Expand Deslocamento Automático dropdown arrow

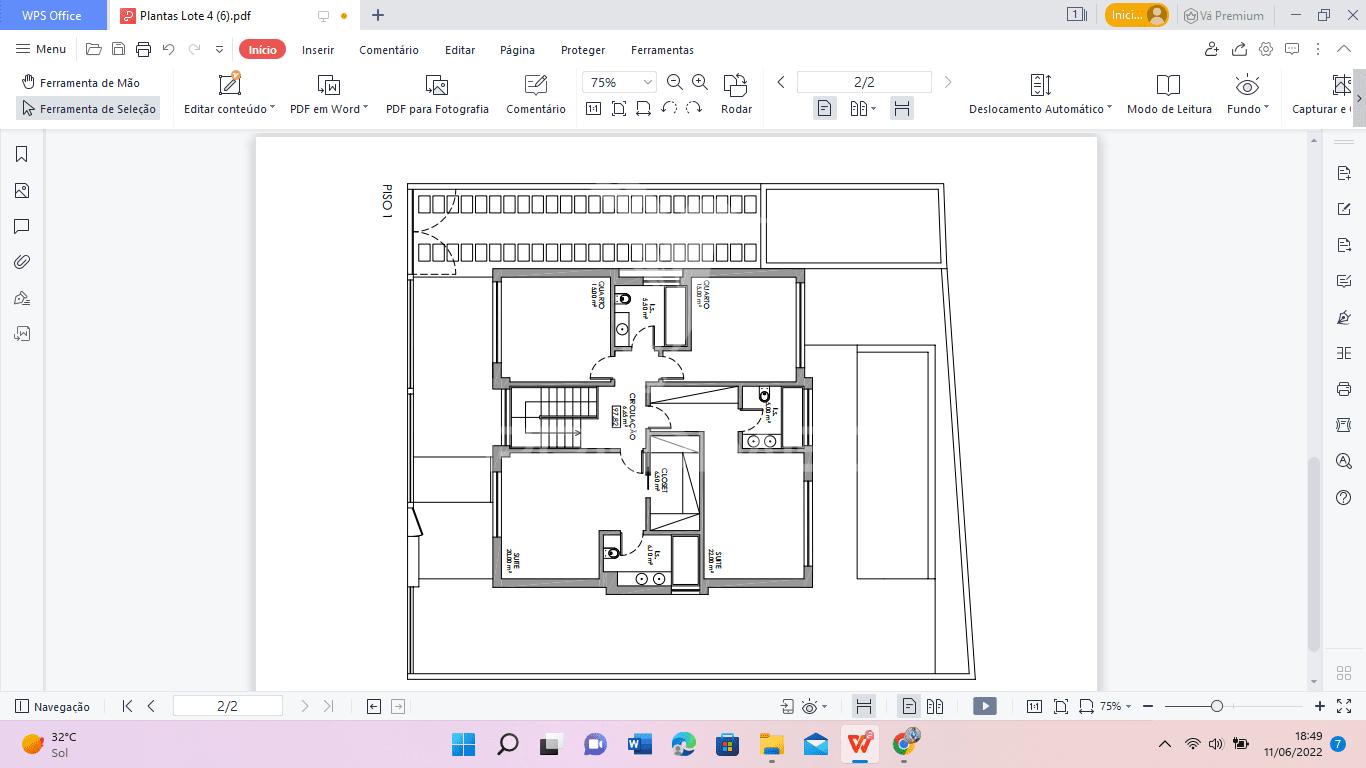1109,108
